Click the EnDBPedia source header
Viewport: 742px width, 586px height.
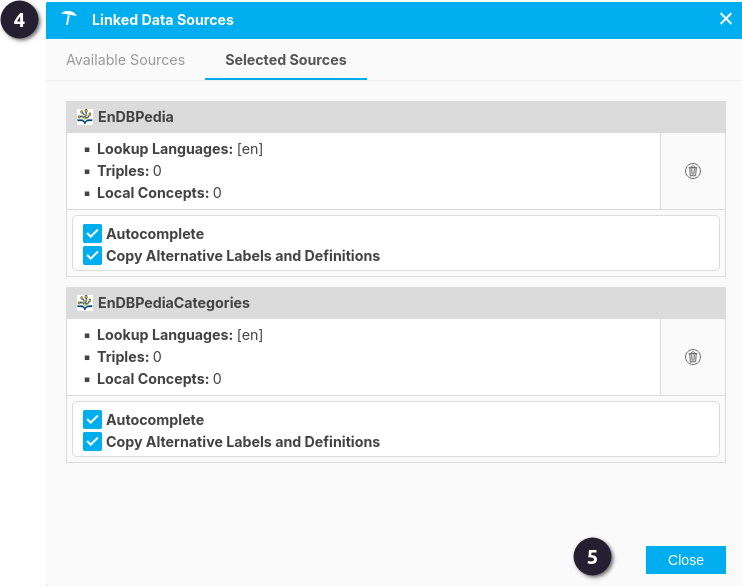(396, 117)
